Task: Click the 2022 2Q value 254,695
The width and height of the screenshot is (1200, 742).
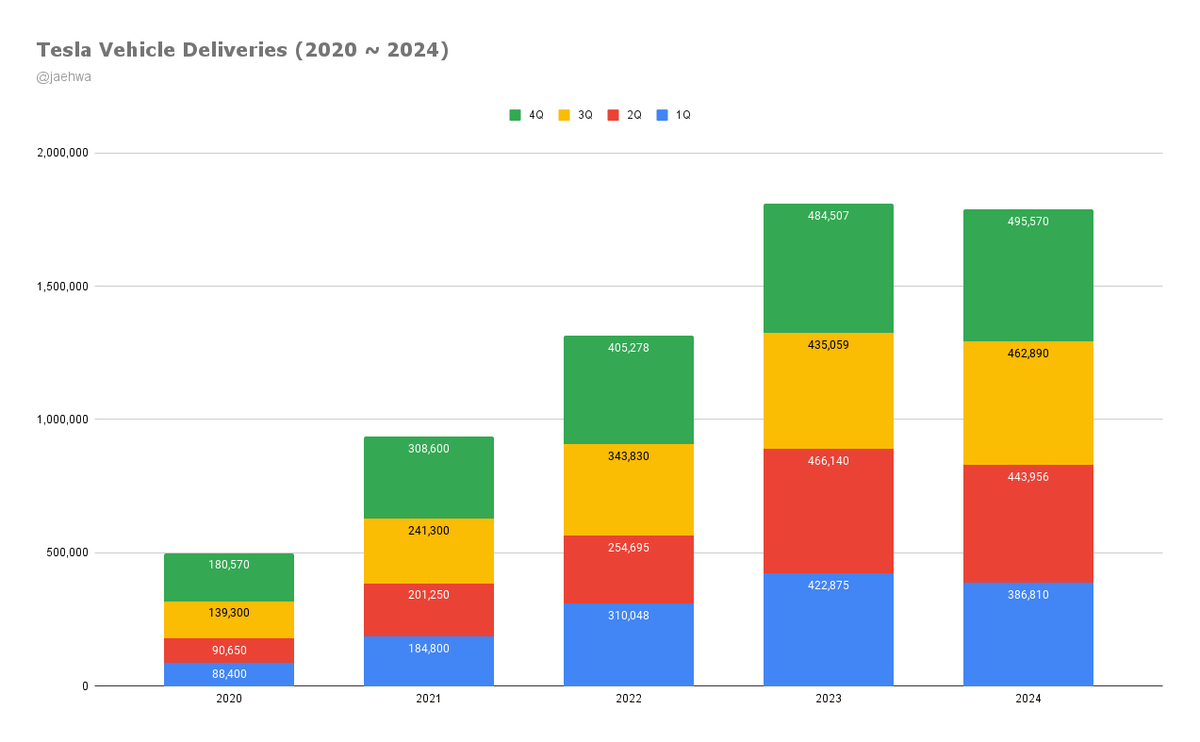Action: (x=628, y=548)
